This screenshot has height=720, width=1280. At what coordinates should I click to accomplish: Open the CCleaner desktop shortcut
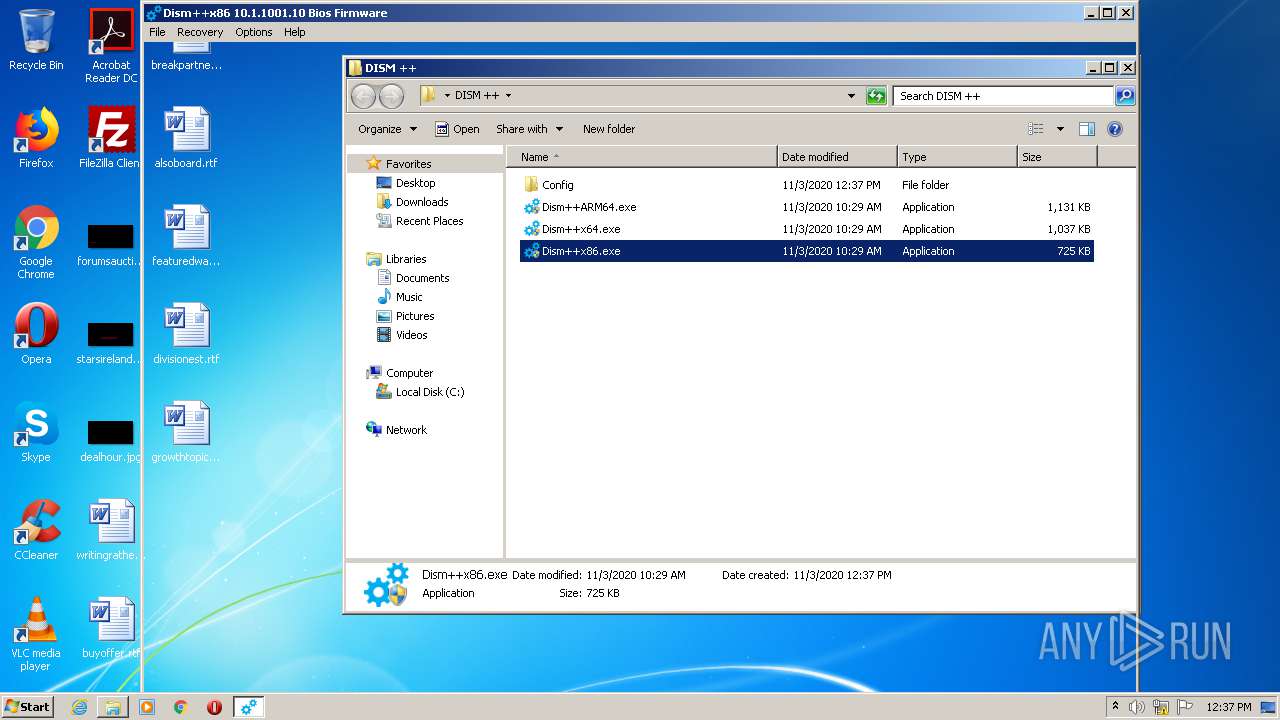tap(36, 530)
